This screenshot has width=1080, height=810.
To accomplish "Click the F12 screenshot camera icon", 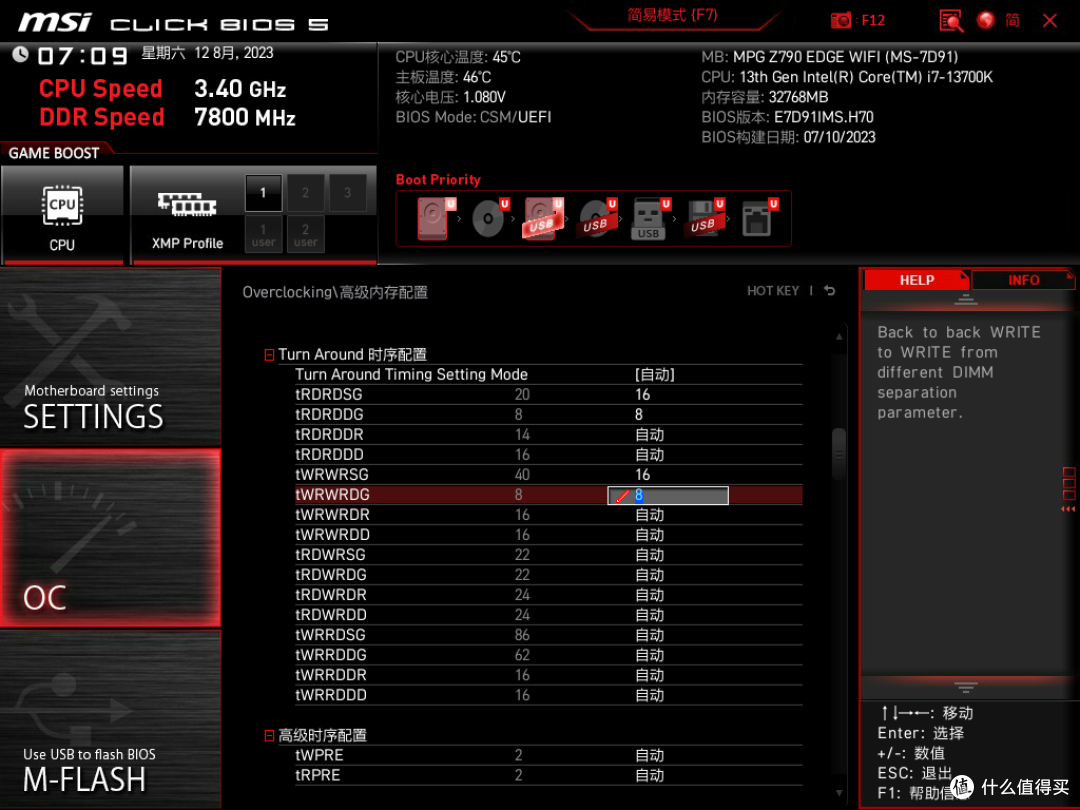I will [x=840, y=20].
